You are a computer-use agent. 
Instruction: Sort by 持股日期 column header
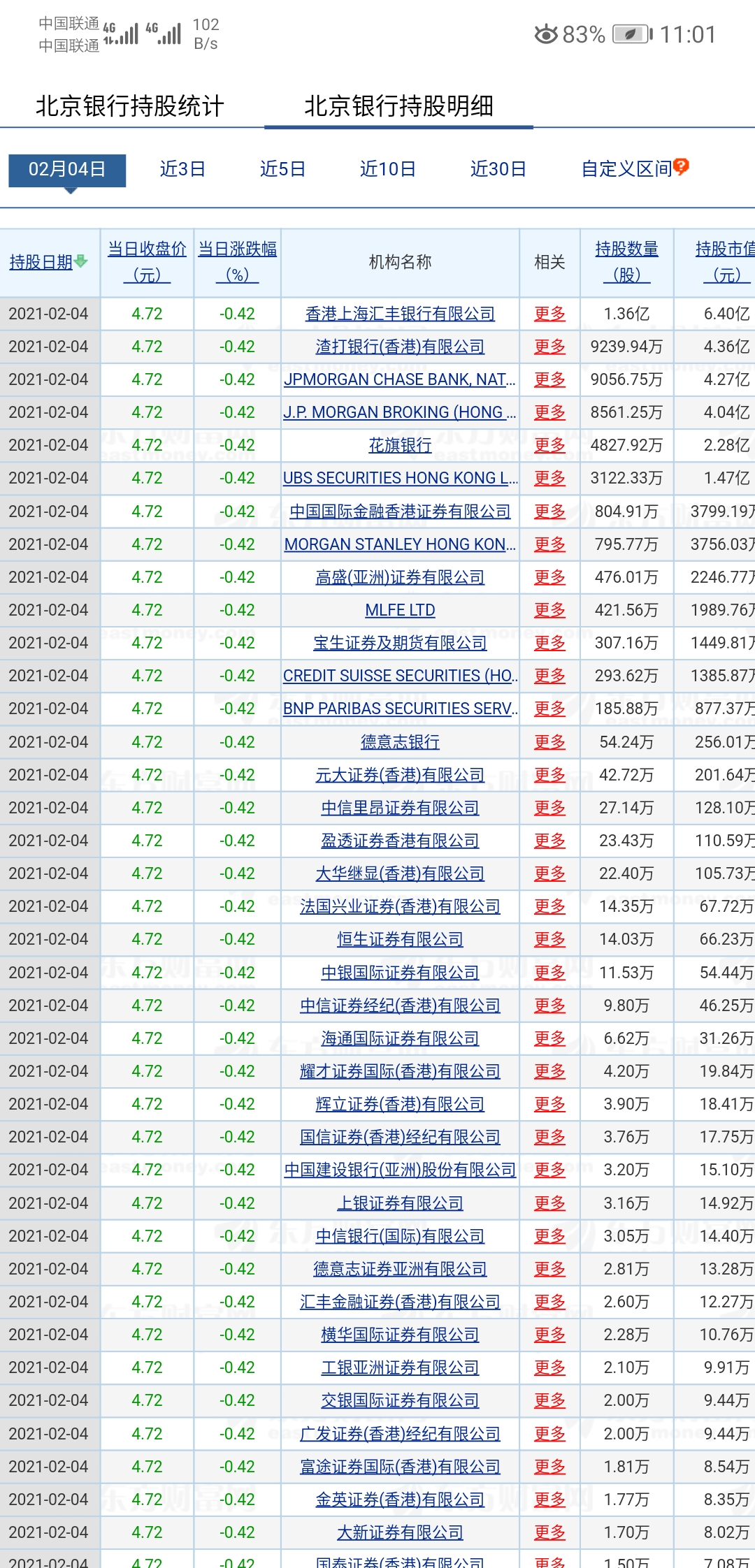(41, 262)
